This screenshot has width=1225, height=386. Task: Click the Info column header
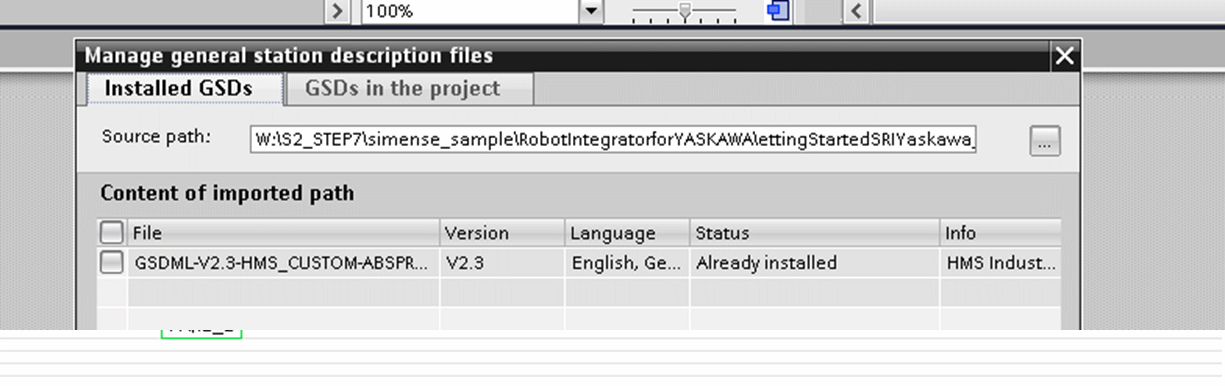(1001, 233)
